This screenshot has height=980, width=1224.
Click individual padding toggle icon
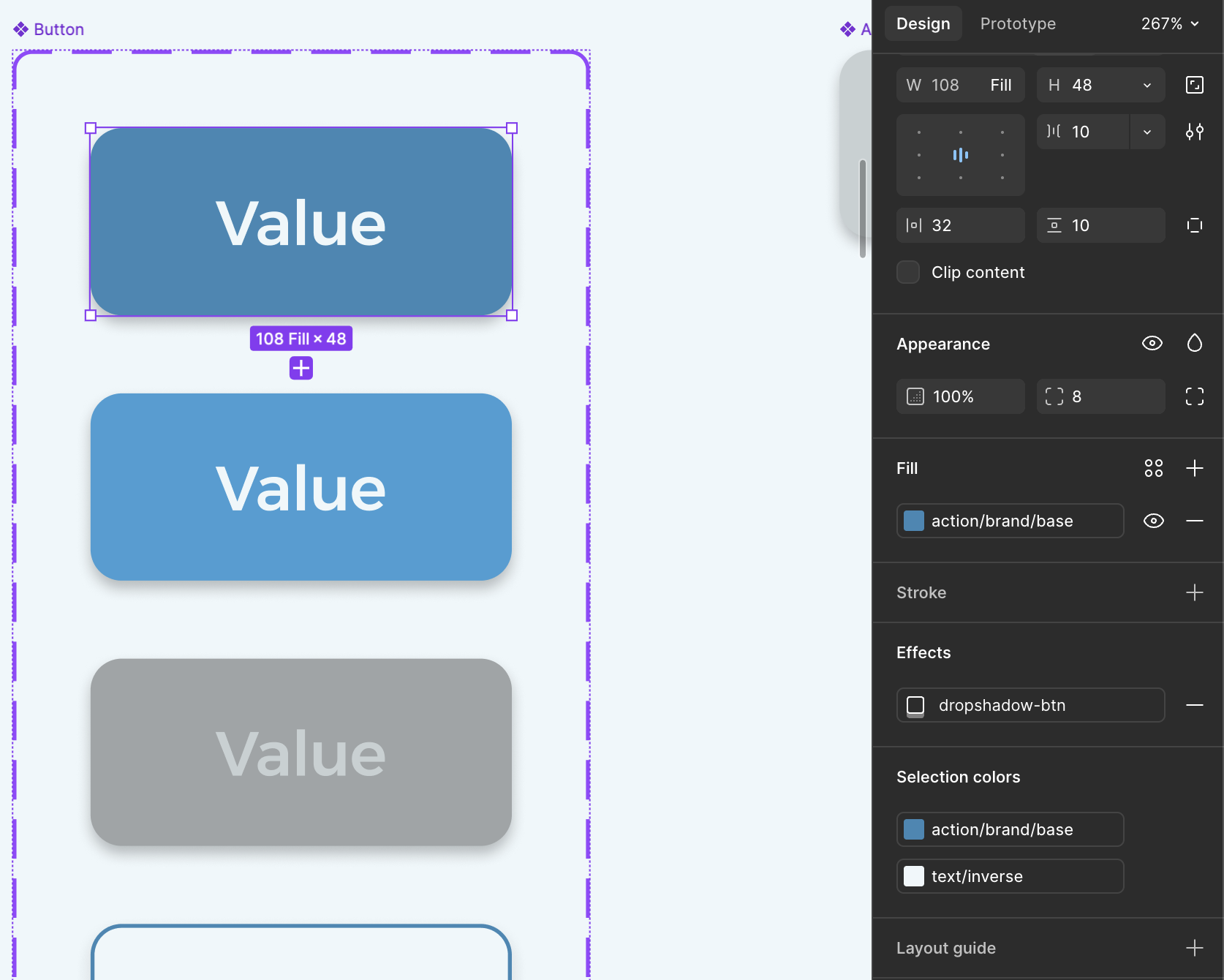click(1194, 225)
